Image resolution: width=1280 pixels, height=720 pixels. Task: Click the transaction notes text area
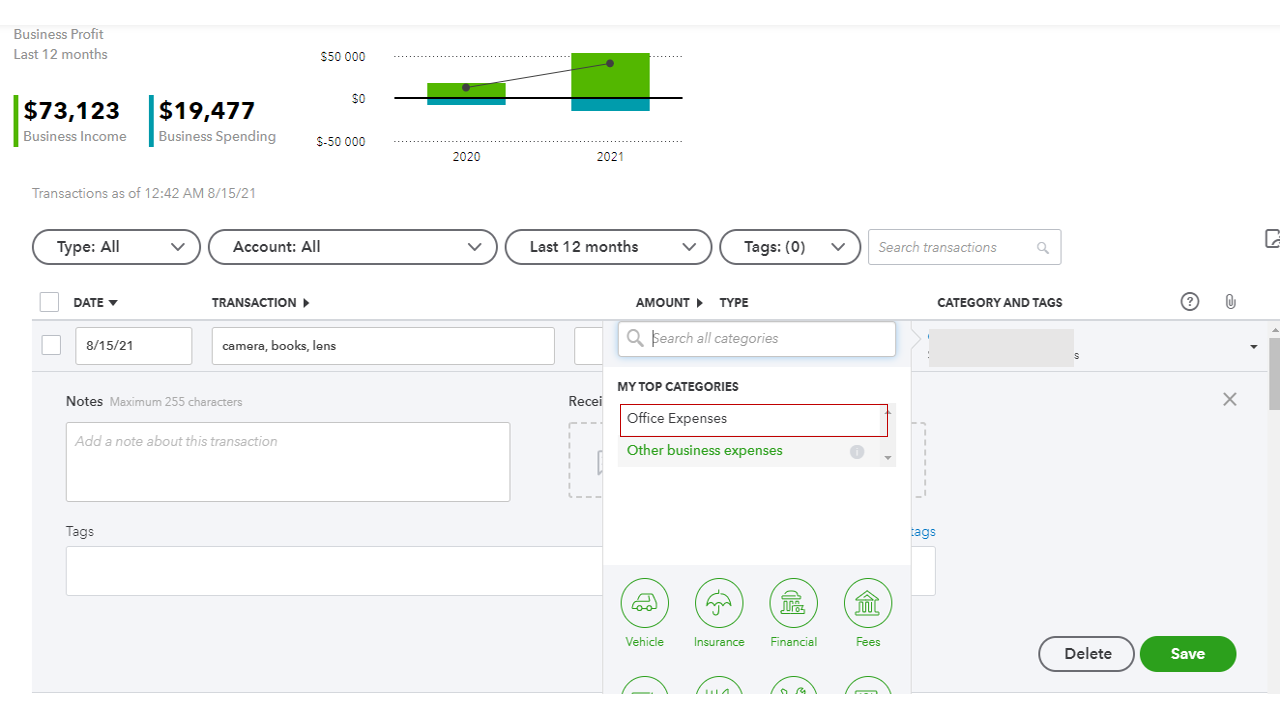(x=288, y=462)
